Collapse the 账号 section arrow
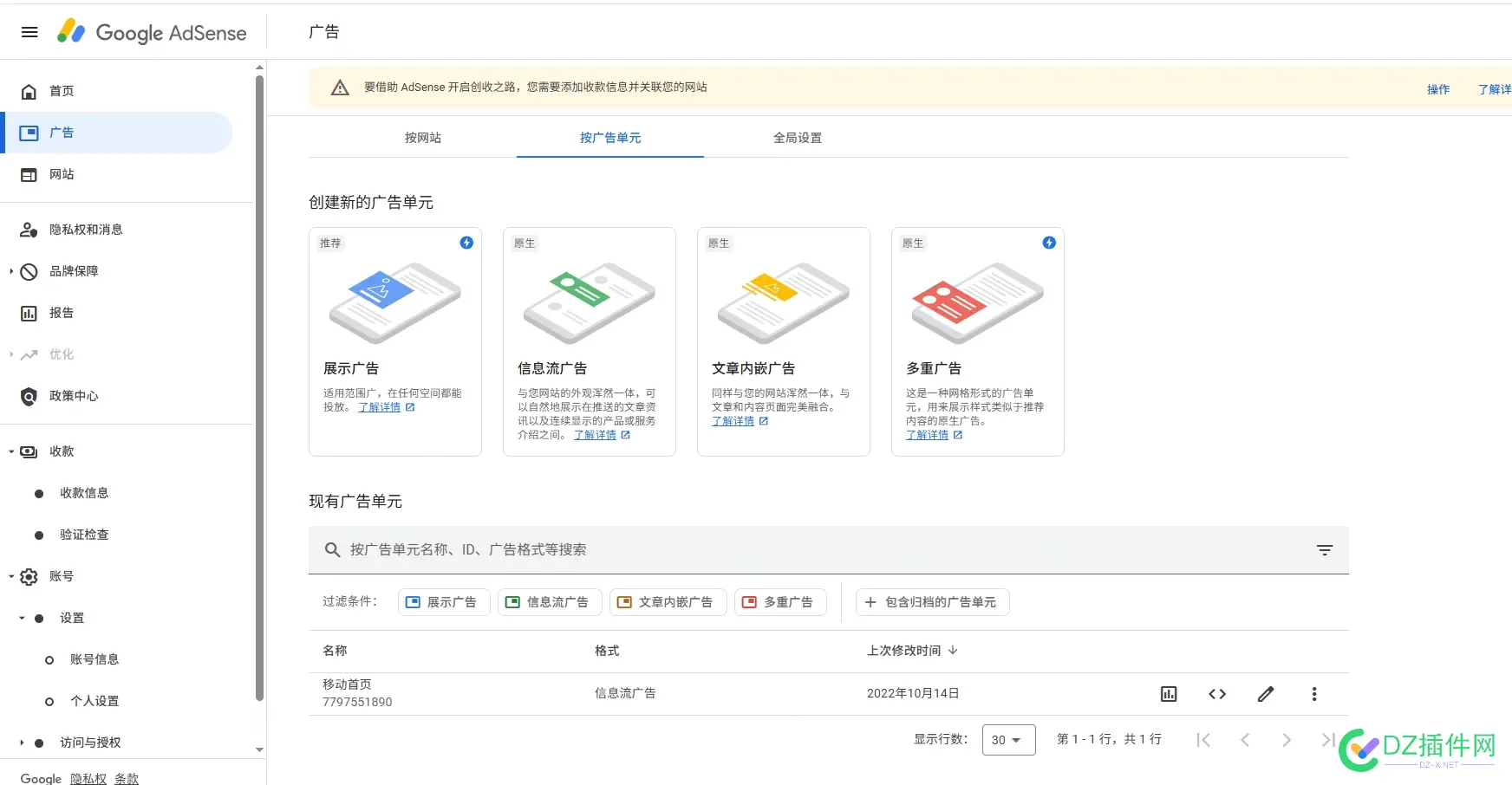This screenshot has width=1512, height=785. (11, 576)
